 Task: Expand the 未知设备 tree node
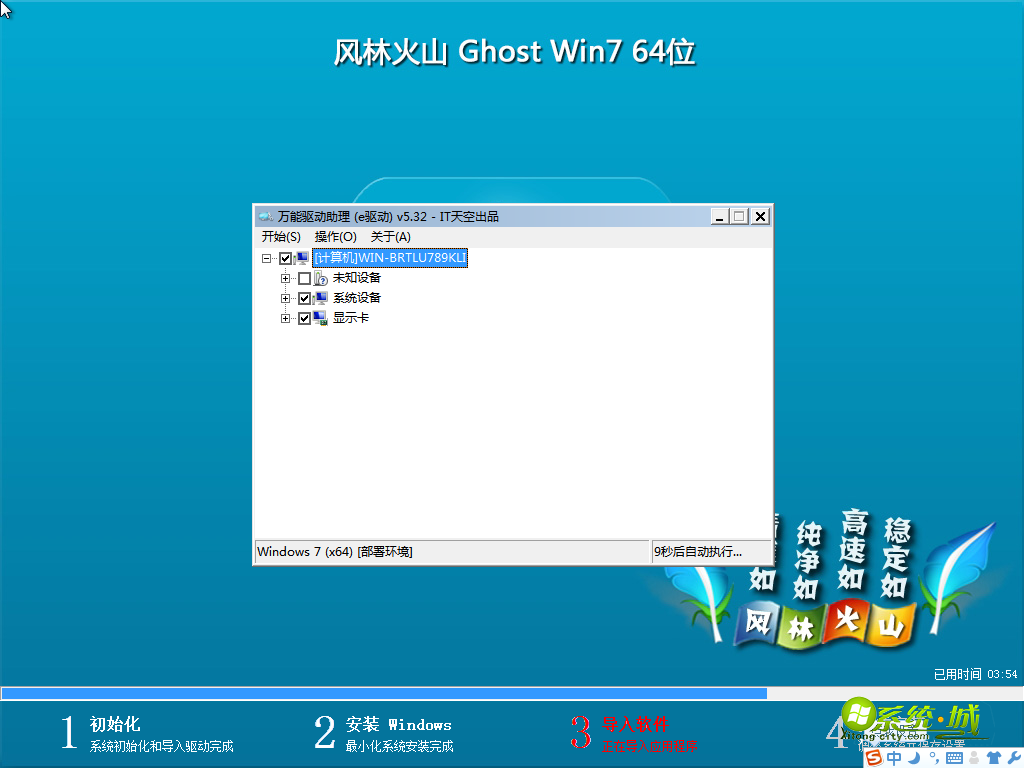coord(286,277)
